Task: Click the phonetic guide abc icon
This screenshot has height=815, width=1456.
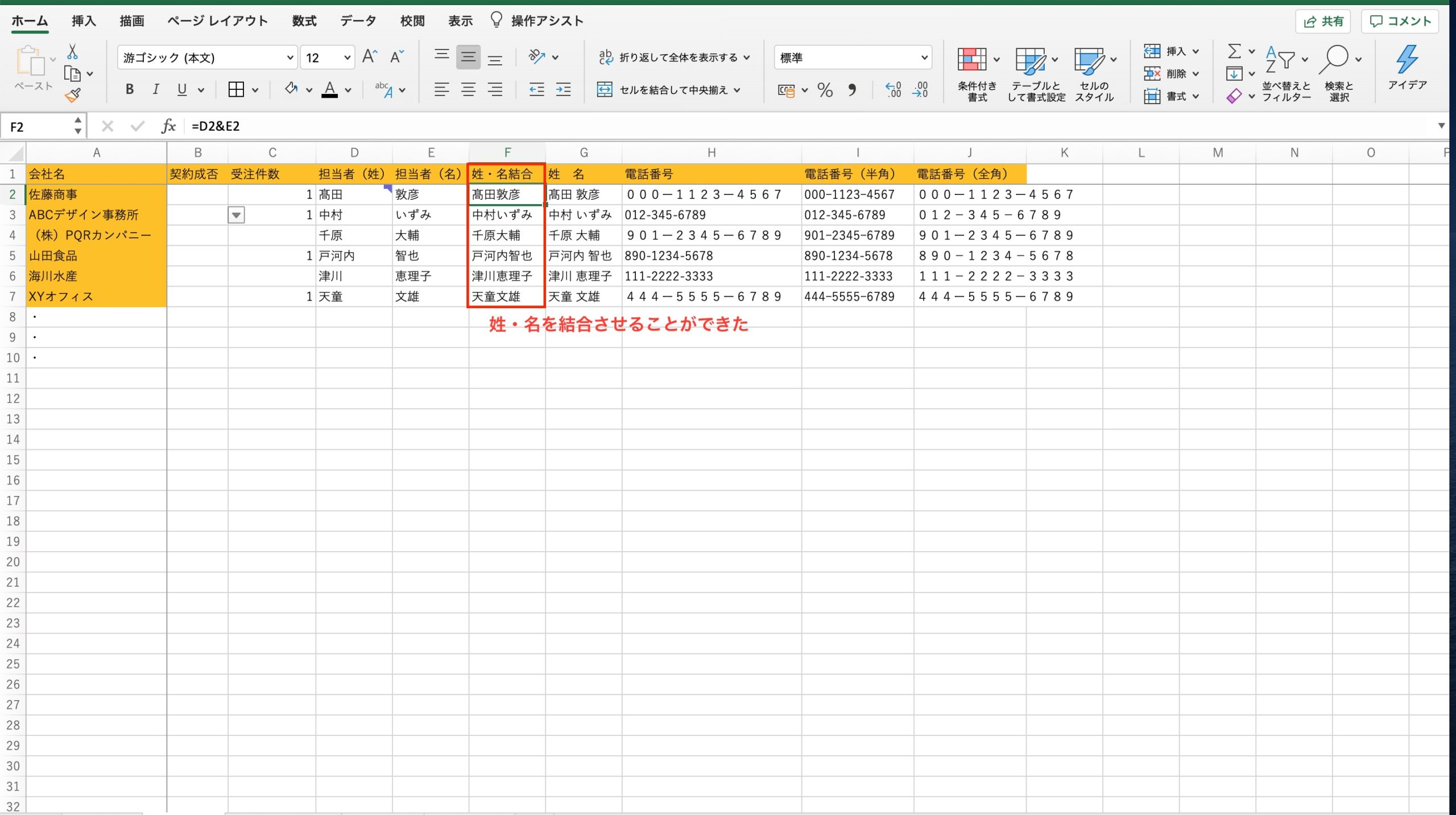Action: (384, 89)
